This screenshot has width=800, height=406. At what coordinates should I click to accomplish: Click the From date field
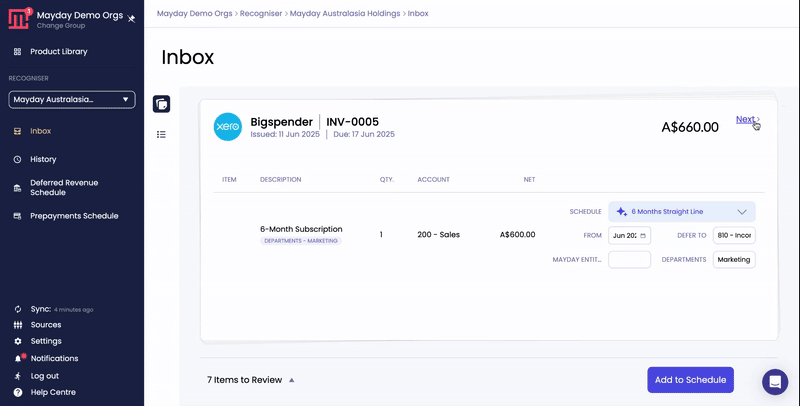[629, 236]
